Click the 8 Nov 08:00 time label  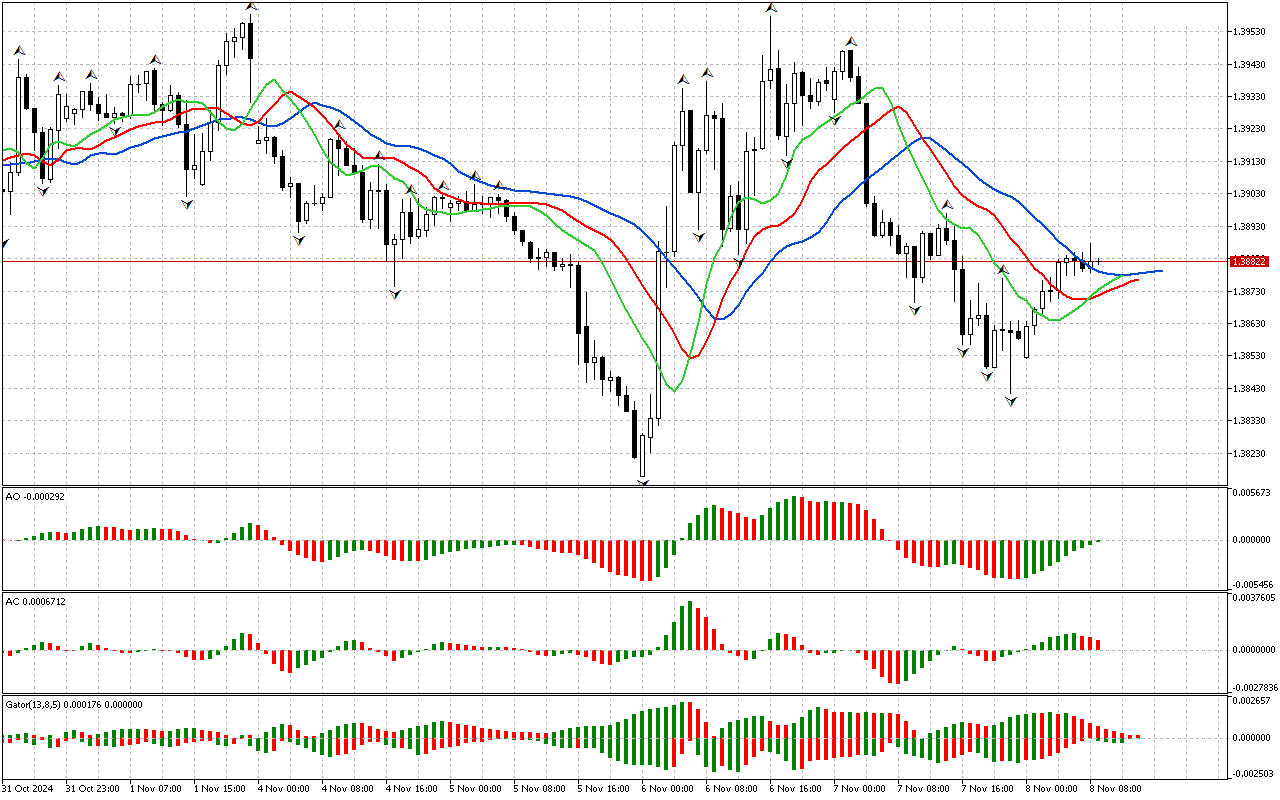(1117, 789)
